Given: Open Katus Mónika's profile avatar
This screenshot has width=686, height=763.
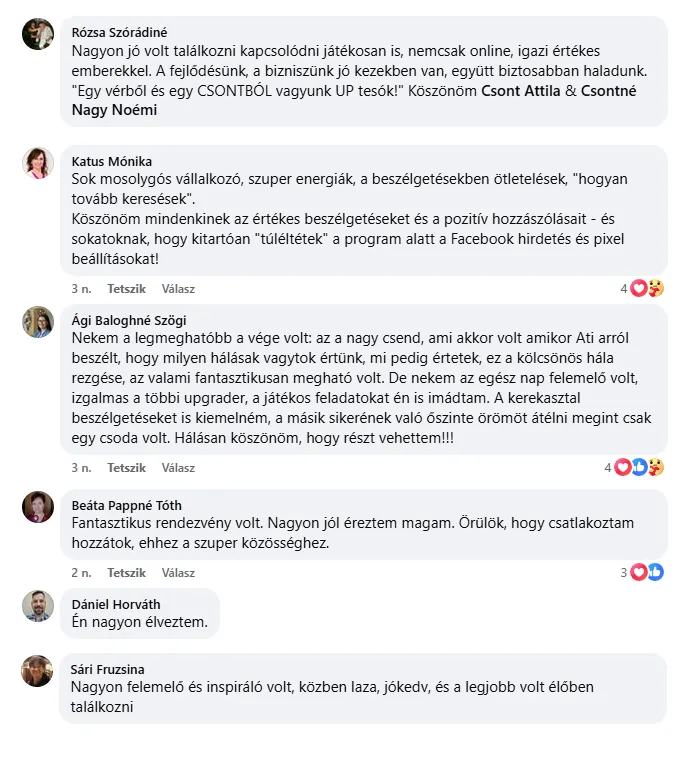Looking at the screenshot, I should click(37, 163).
